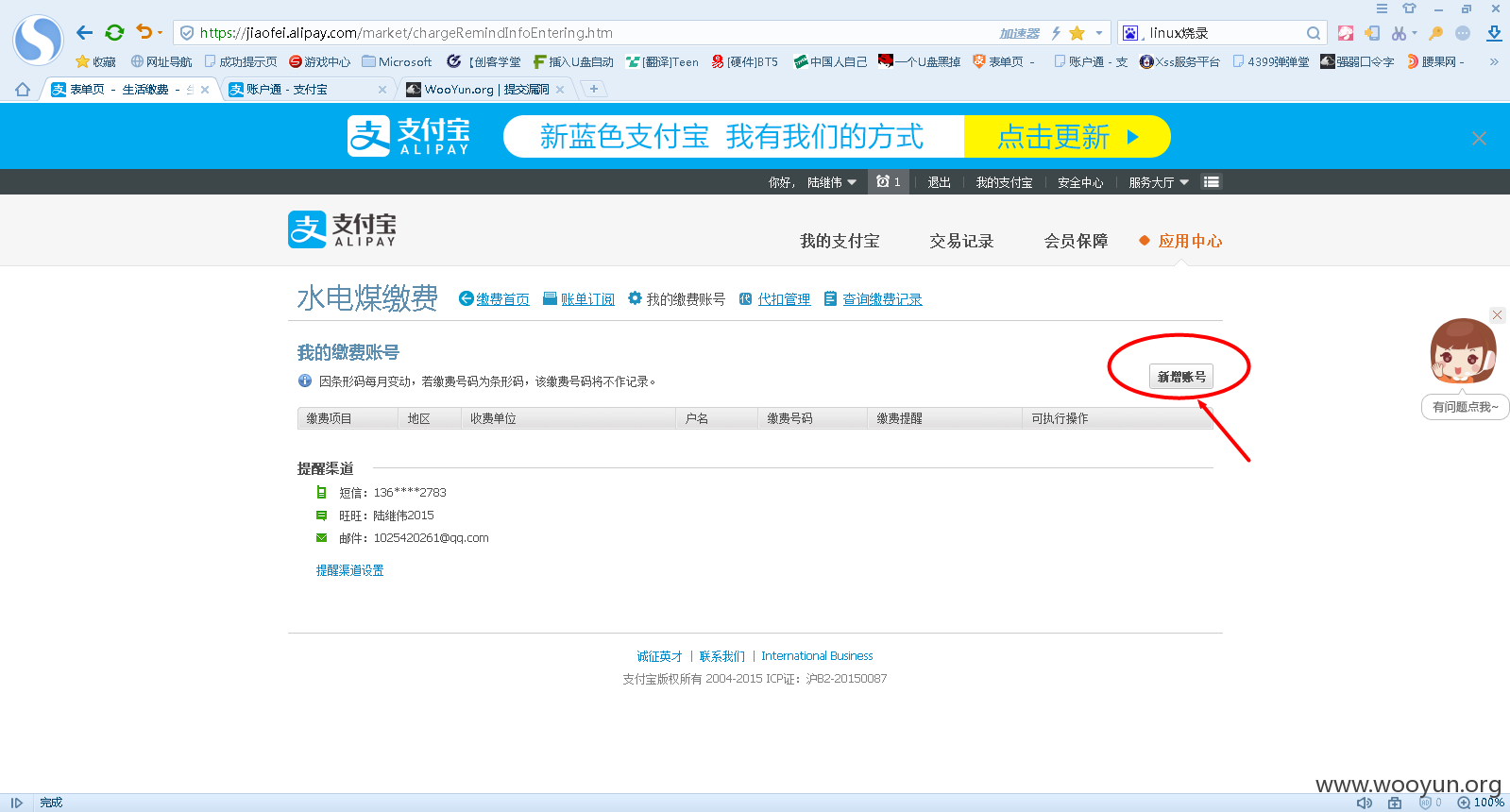
Task: Switch to the WooYun.org tab
Action: pos(485,90)
